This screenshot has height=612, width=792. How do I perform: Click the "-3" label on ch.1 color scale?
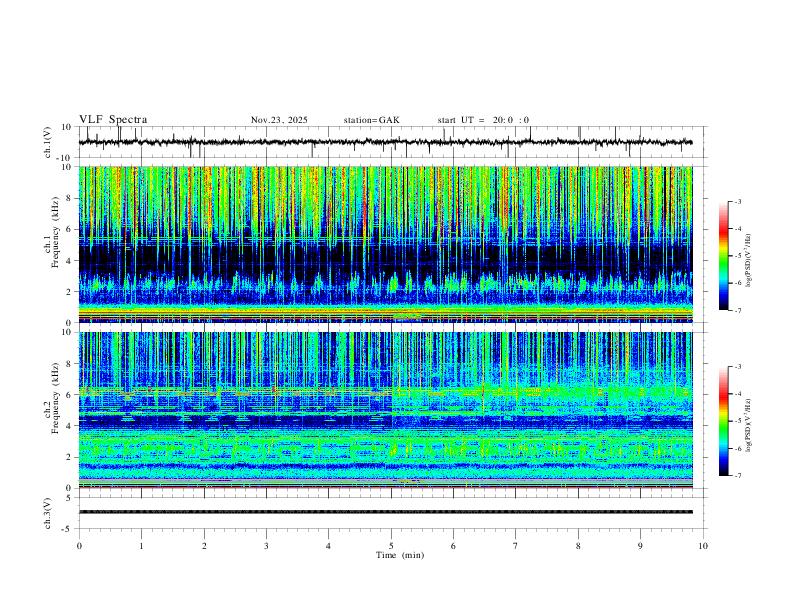[738, 201]
